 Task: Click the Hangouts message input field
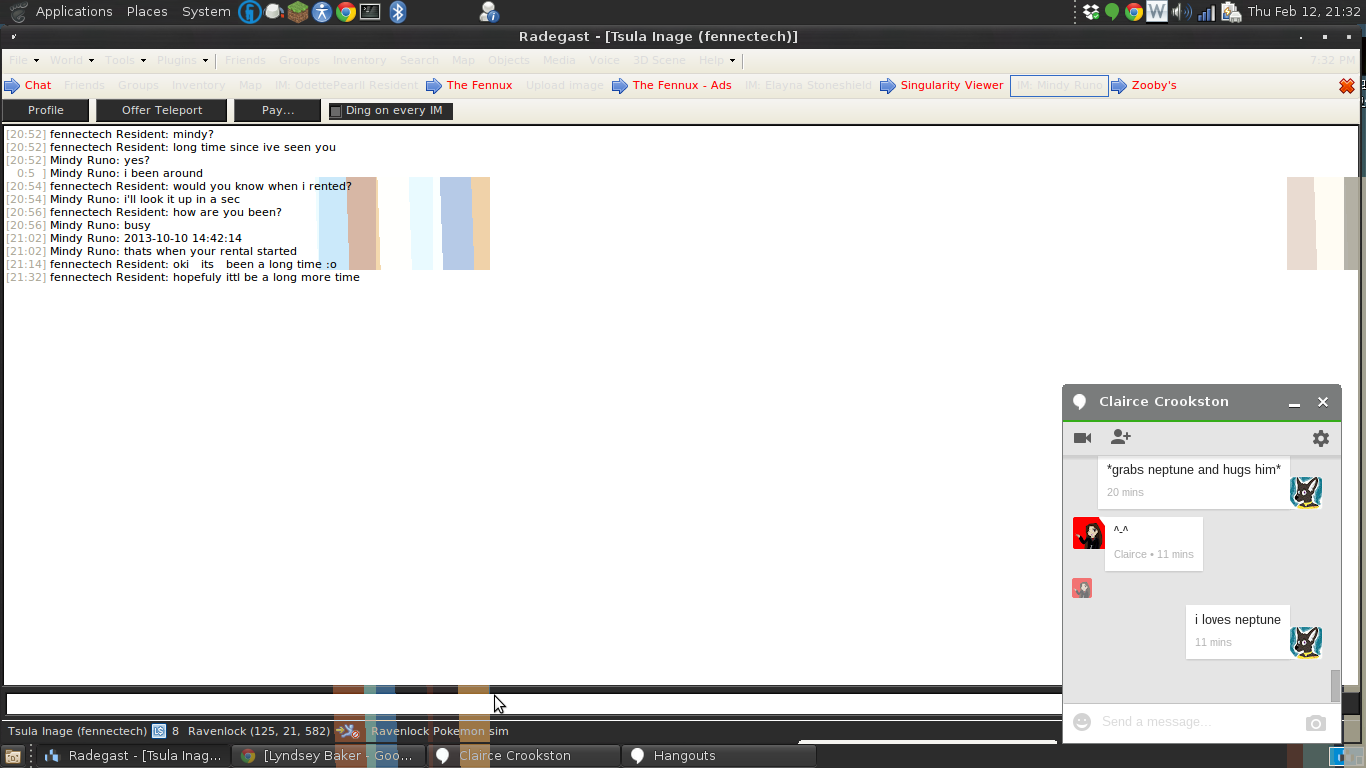[x=1195, y=722]
